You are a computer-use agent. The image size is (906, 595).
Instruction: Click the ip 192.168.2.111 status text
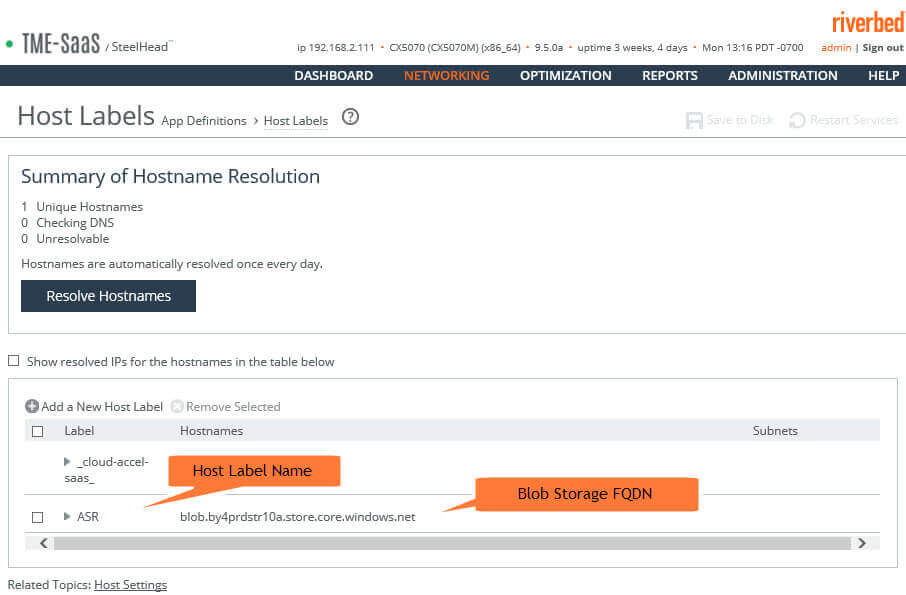click(336, 47)
